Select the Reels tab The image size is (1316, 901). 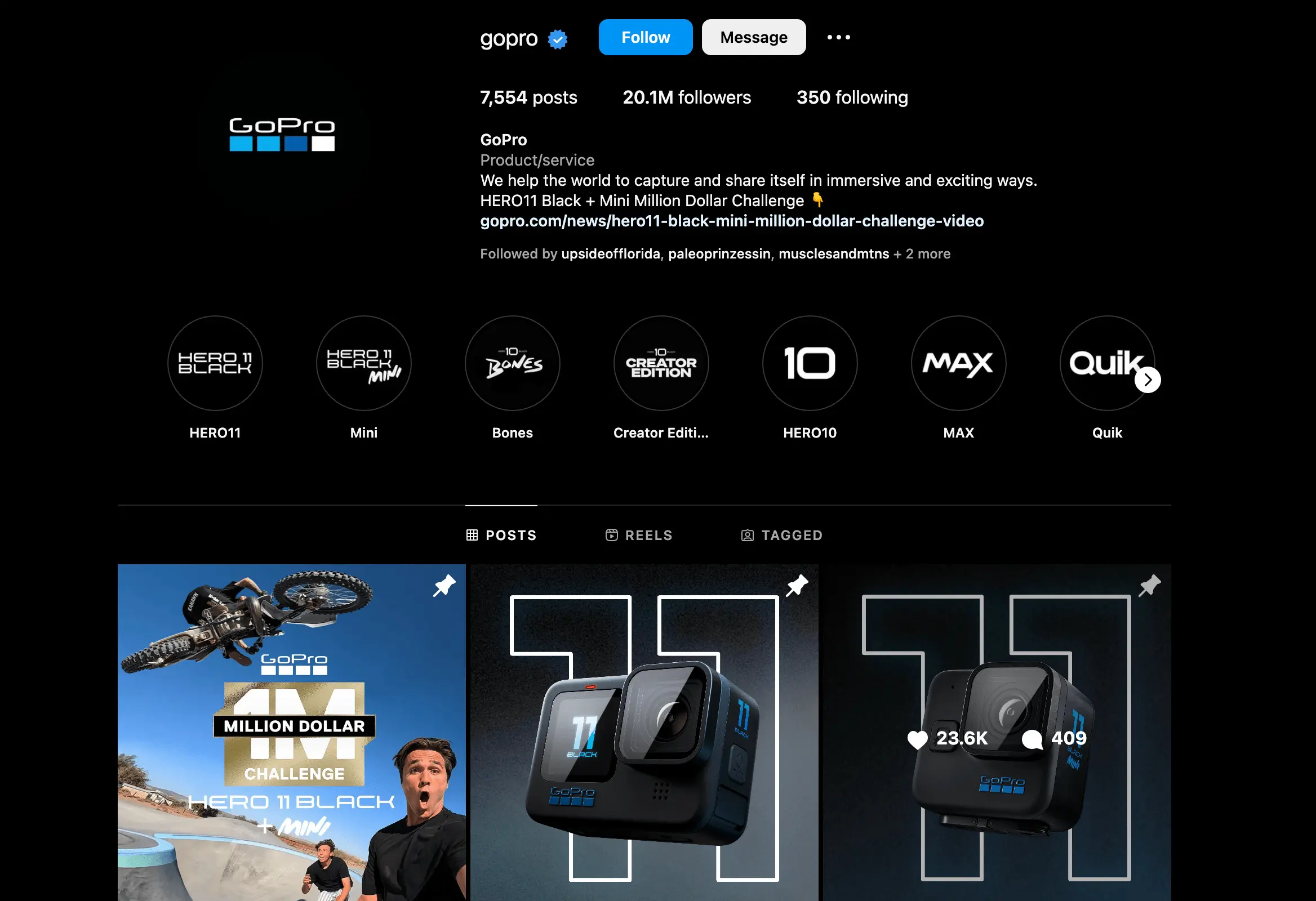pos(638,535)
